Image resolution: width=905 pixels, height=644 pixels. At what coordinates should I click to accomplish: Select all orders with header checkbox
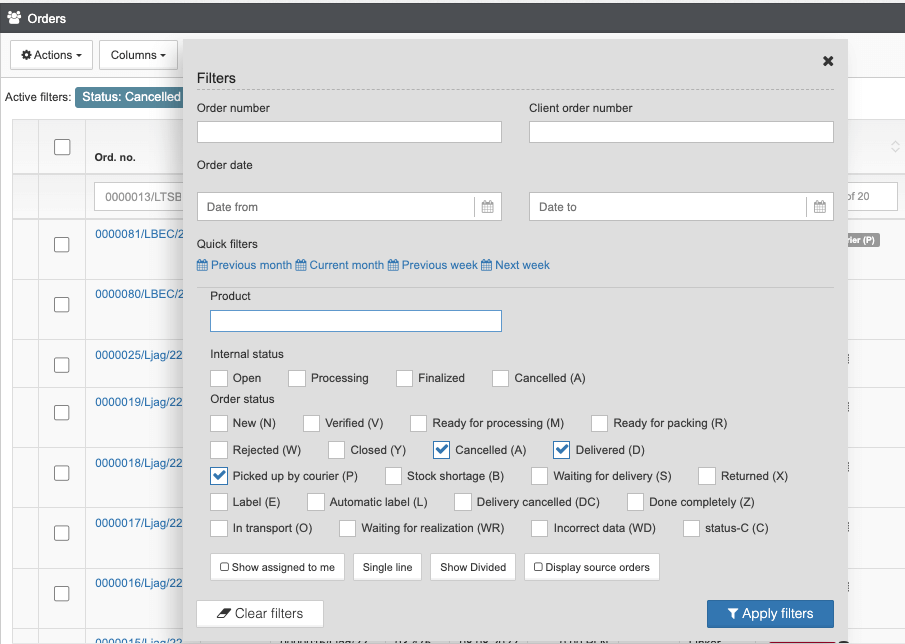pos(62,147)
